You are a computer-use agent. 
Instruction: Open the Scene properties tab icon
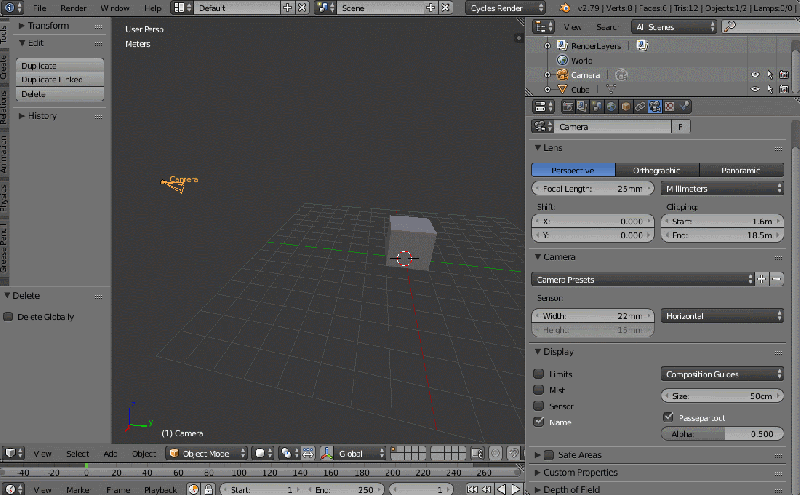click(597, 107)
